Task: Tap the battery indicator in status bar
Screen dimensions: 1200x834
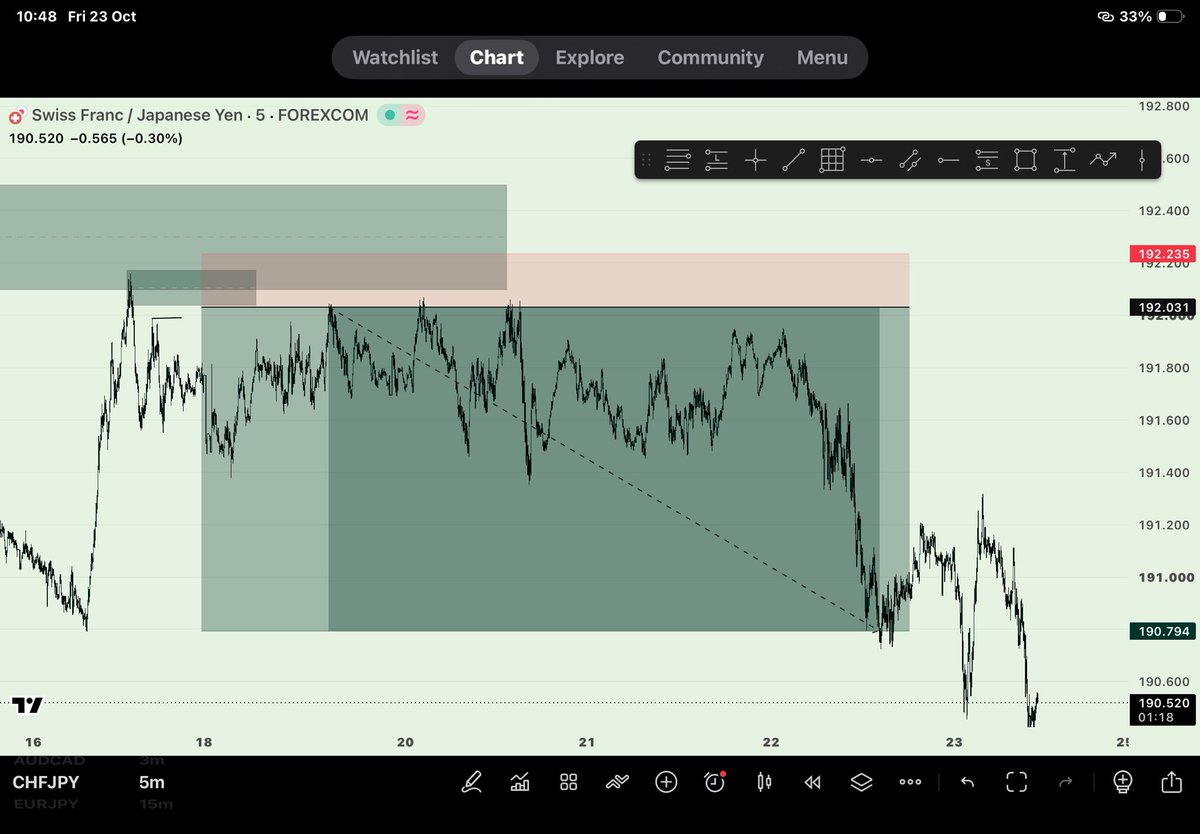Action: click(x=1172, y=16)
